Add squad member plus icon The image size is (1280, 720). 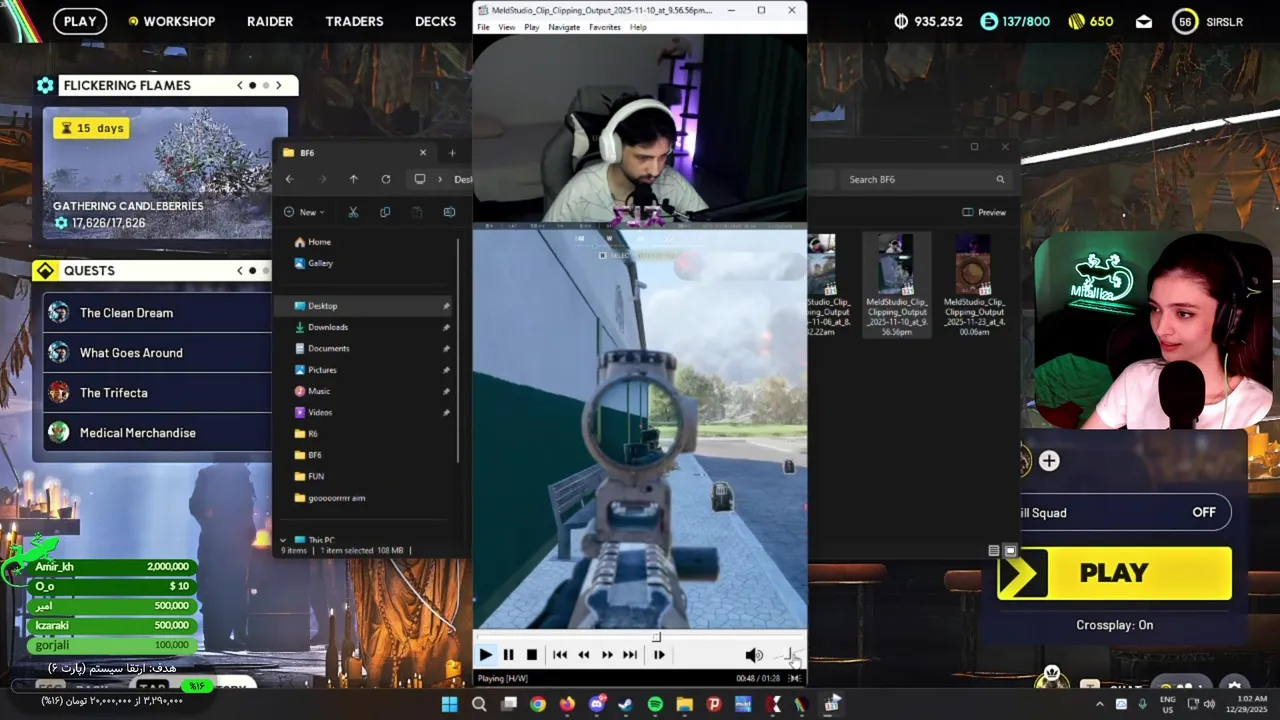[1049, 461]
